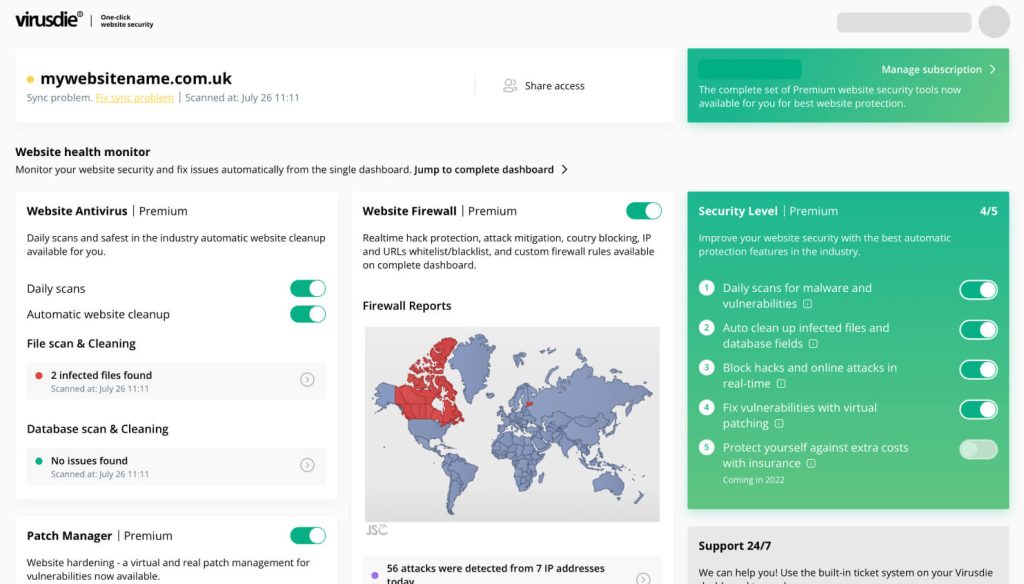Click the 2 infected files found text
1024x584 pixels.
tap(101, 375)
